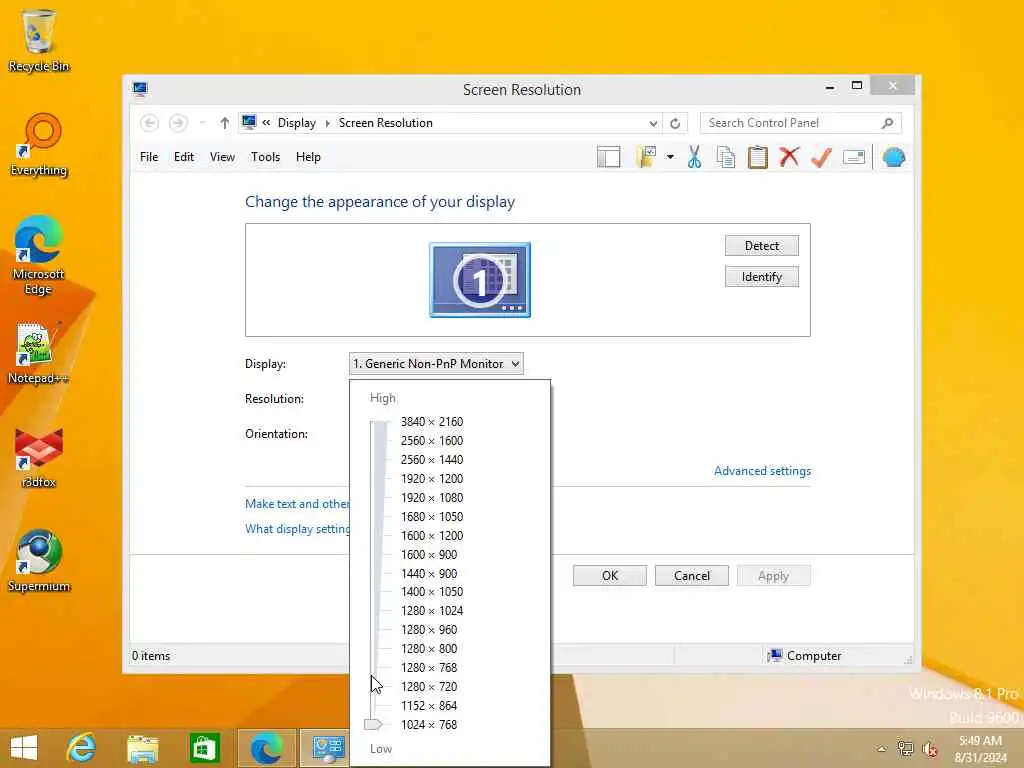This screenshot has height=768, width=1024.
Task: Open File Explorer from taskbar
Action: tap(142, 748)
